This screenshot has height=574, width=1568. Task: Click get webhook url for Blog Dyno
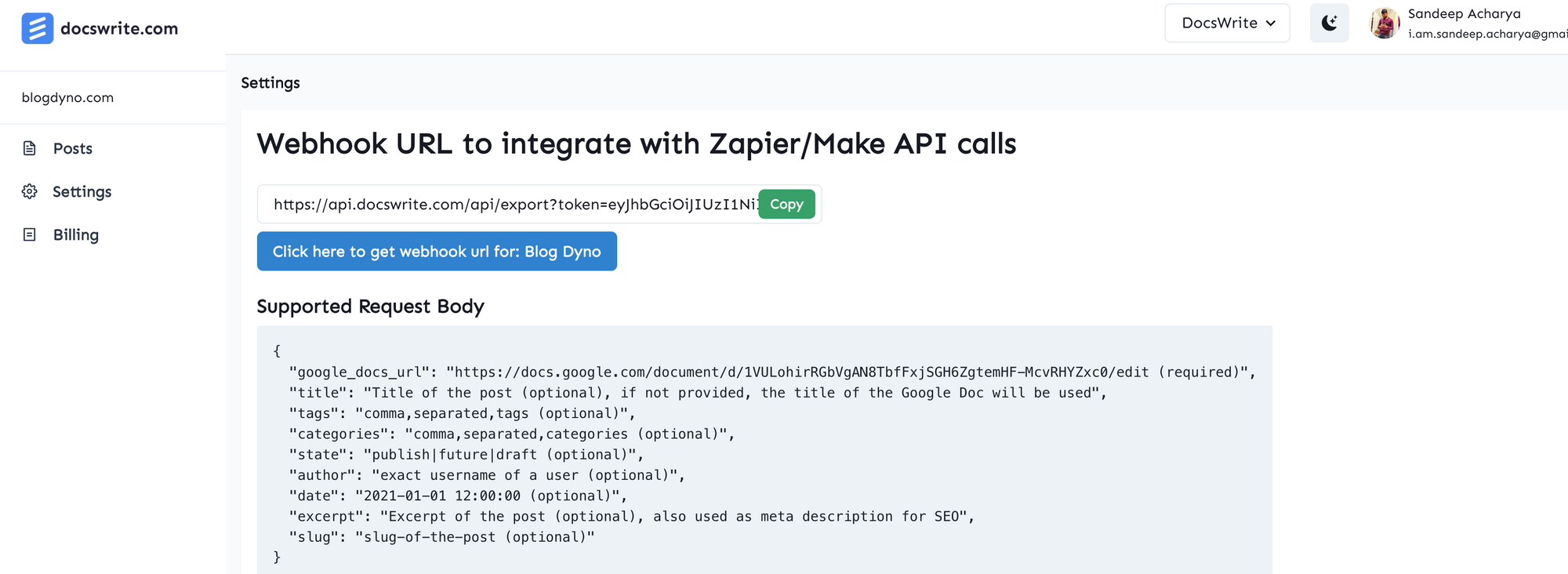[437, 251]
